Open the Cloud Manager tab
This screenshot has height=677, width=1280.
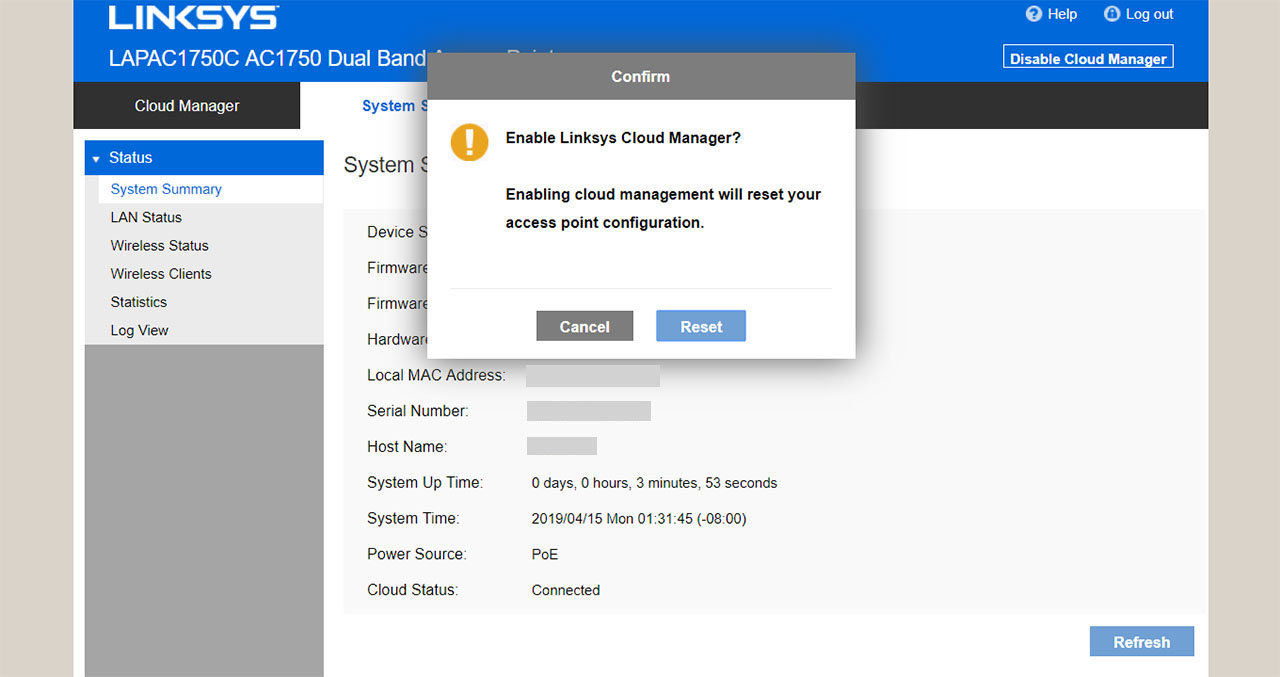pyautogui.click(x=187, y=106)
